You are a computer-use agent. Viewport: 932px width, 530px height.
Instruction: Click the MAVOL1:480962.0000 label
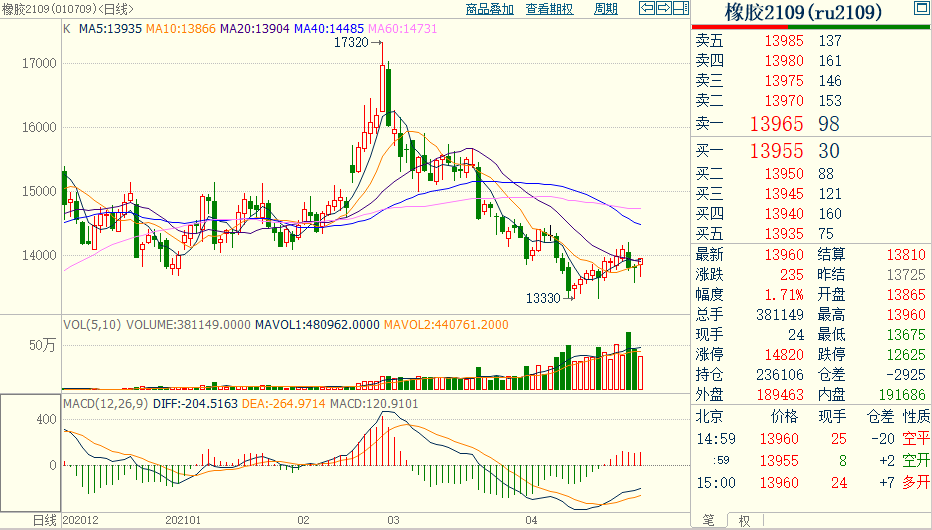[317, 325]
